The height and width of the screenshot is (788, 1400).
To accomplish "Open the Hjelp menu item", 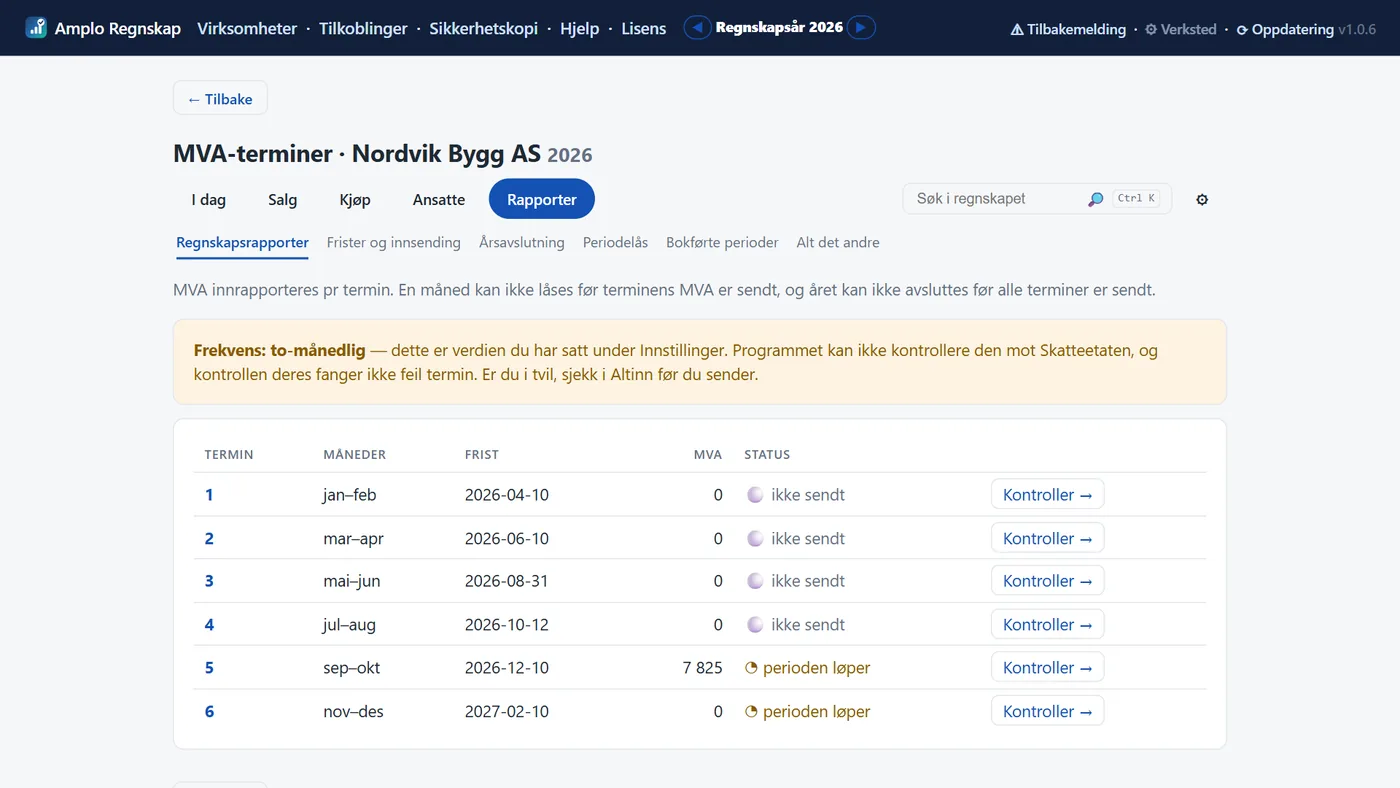I will 579,28.
